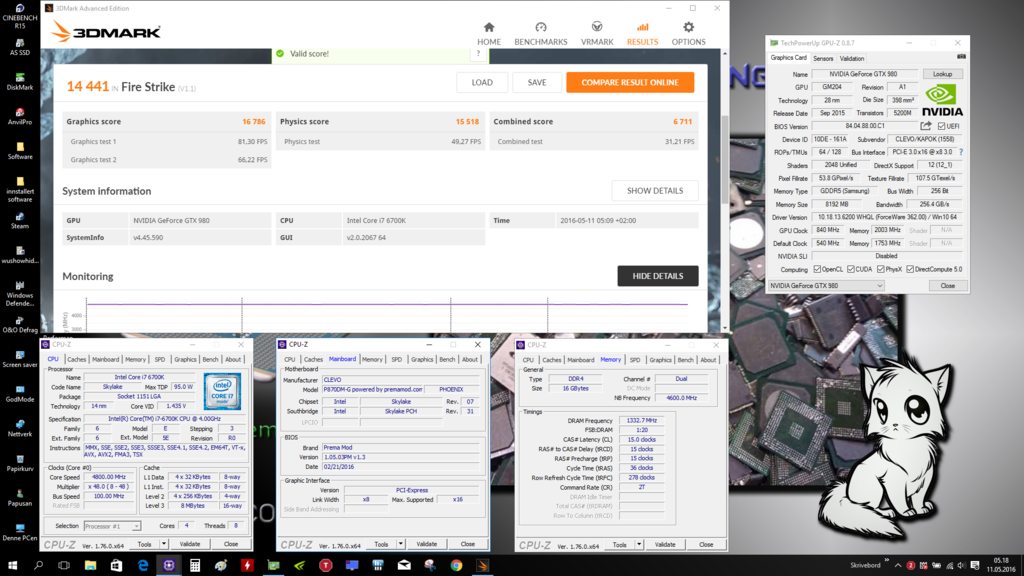Screen dimensions: 1024x576
Task: Toggle the PhysX checkbox
Action: (x=880, y=269)
